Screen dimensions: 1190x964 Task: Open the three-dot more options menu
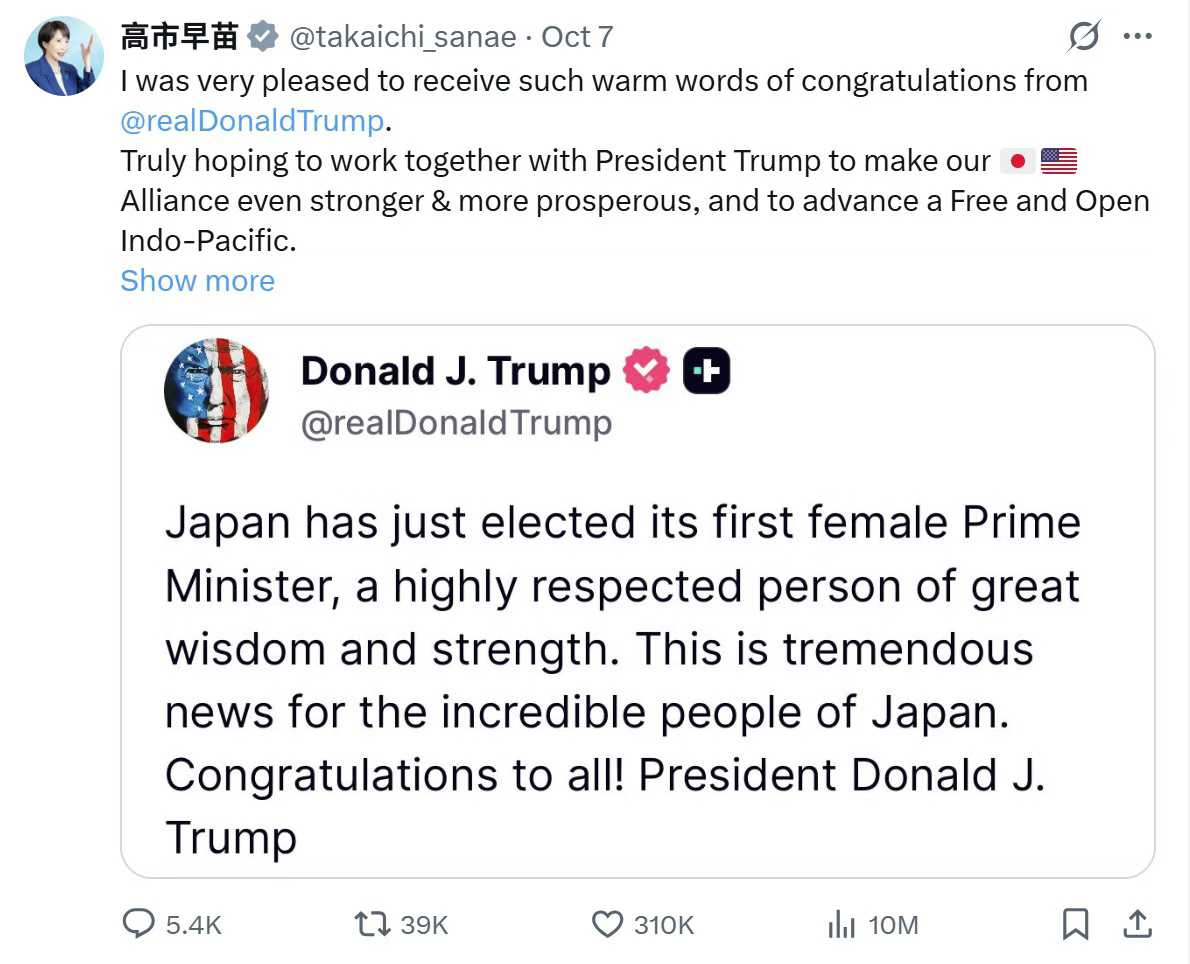pos(1138,37)
